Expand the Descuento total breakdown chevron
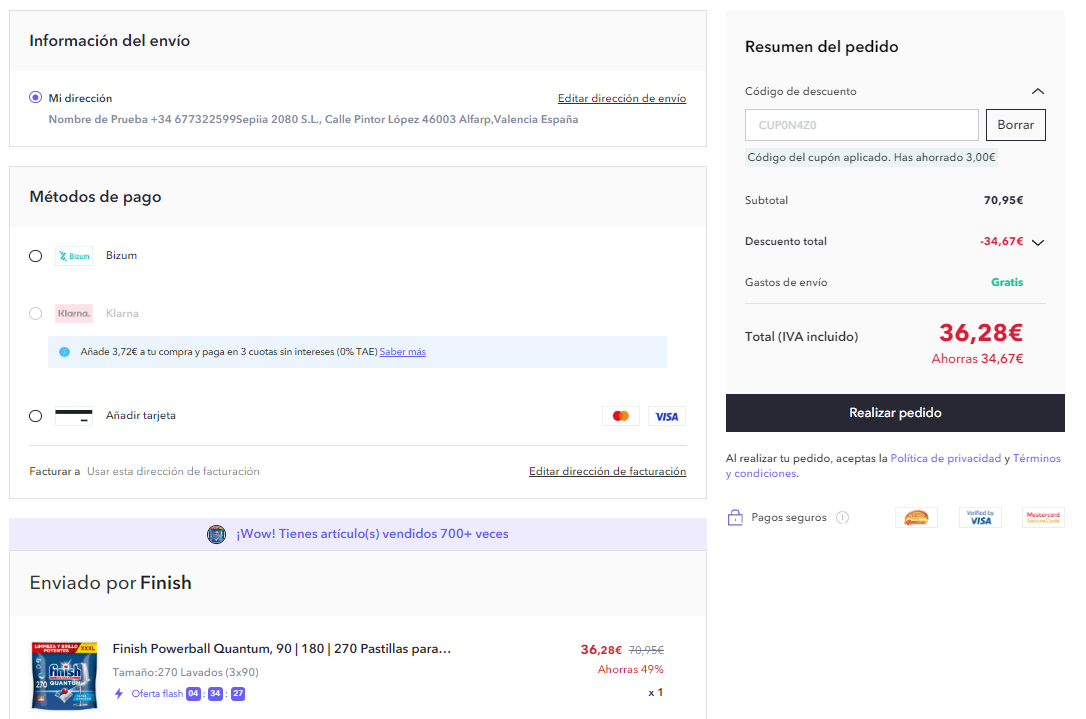 1038,242
